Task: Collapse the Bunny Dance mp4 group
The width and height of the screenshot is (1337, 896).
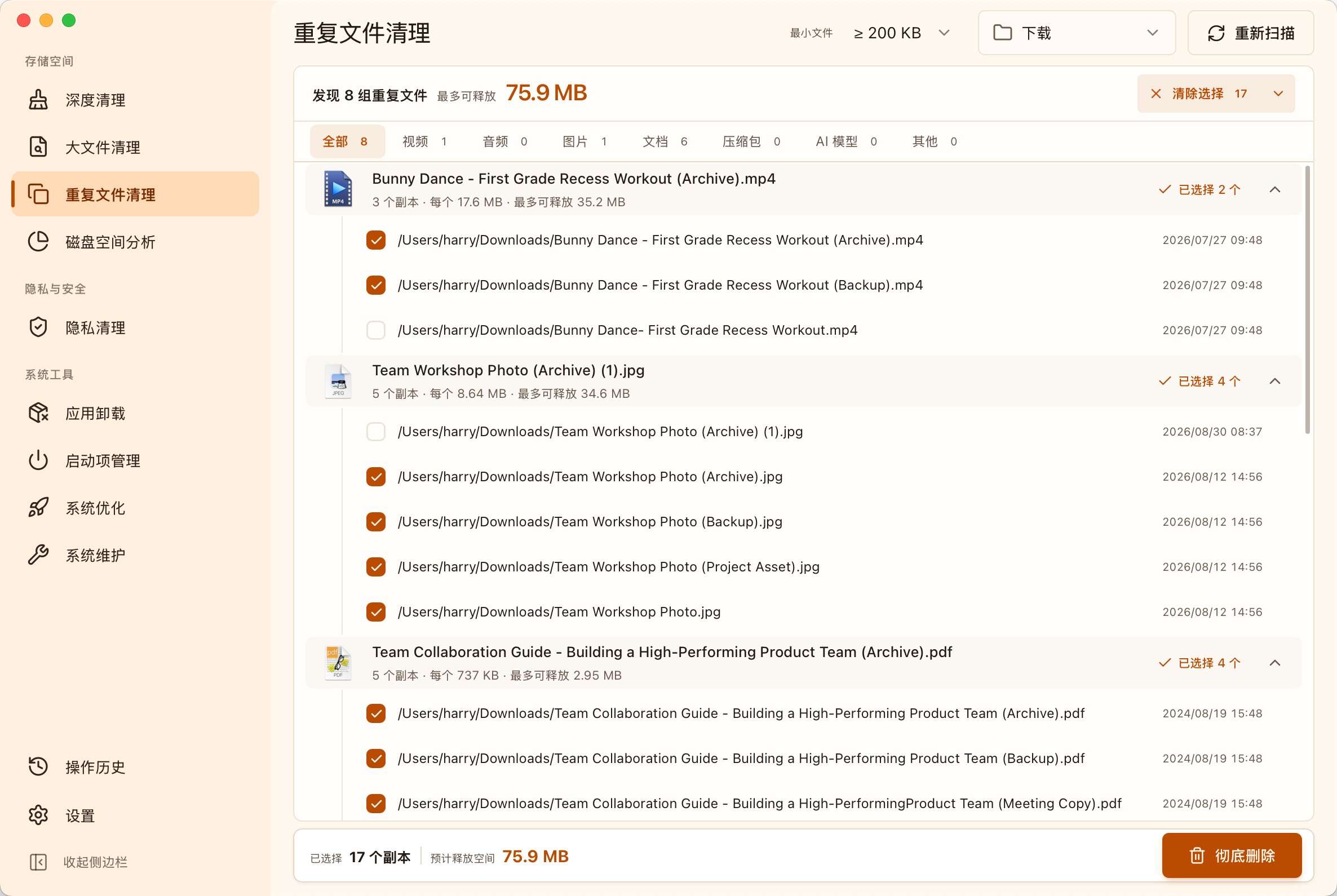Action: click(x=1274, y=189)
